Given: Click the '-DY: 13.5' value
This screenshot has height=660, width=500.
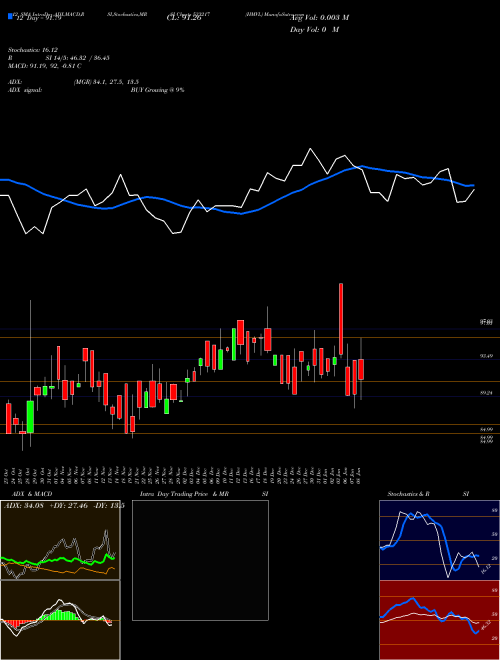Looking at the screenshot, I should click(x=108, y=505).
